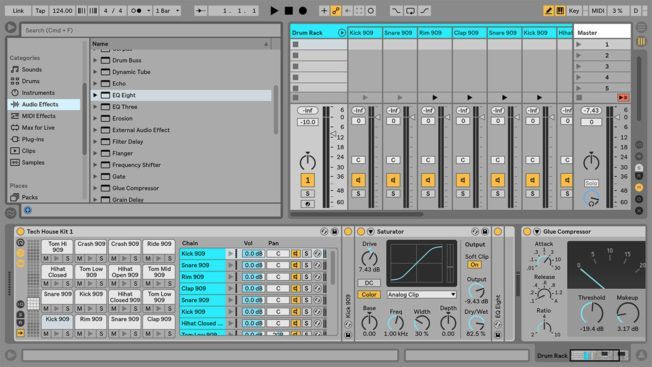
Task: Expand the Echo folder
Action: click(95, 84)
